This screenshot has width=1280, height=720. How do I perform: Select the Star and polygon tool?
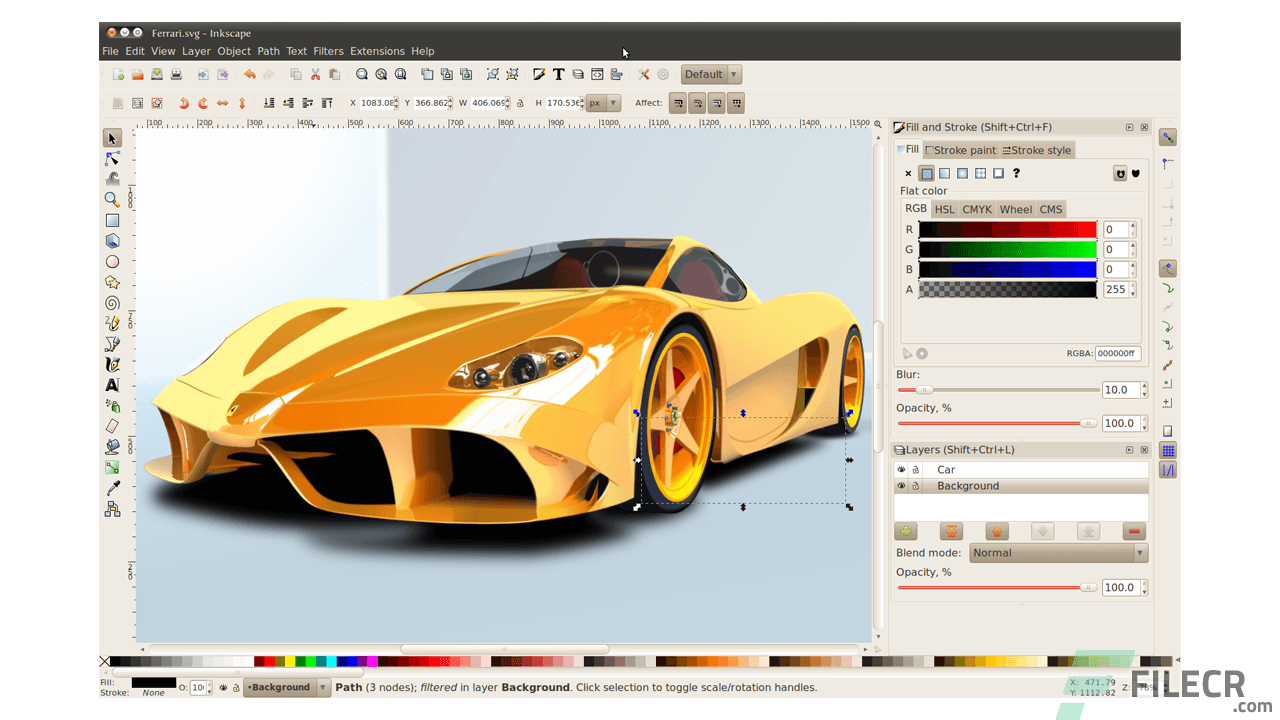(x=112, y=281)
